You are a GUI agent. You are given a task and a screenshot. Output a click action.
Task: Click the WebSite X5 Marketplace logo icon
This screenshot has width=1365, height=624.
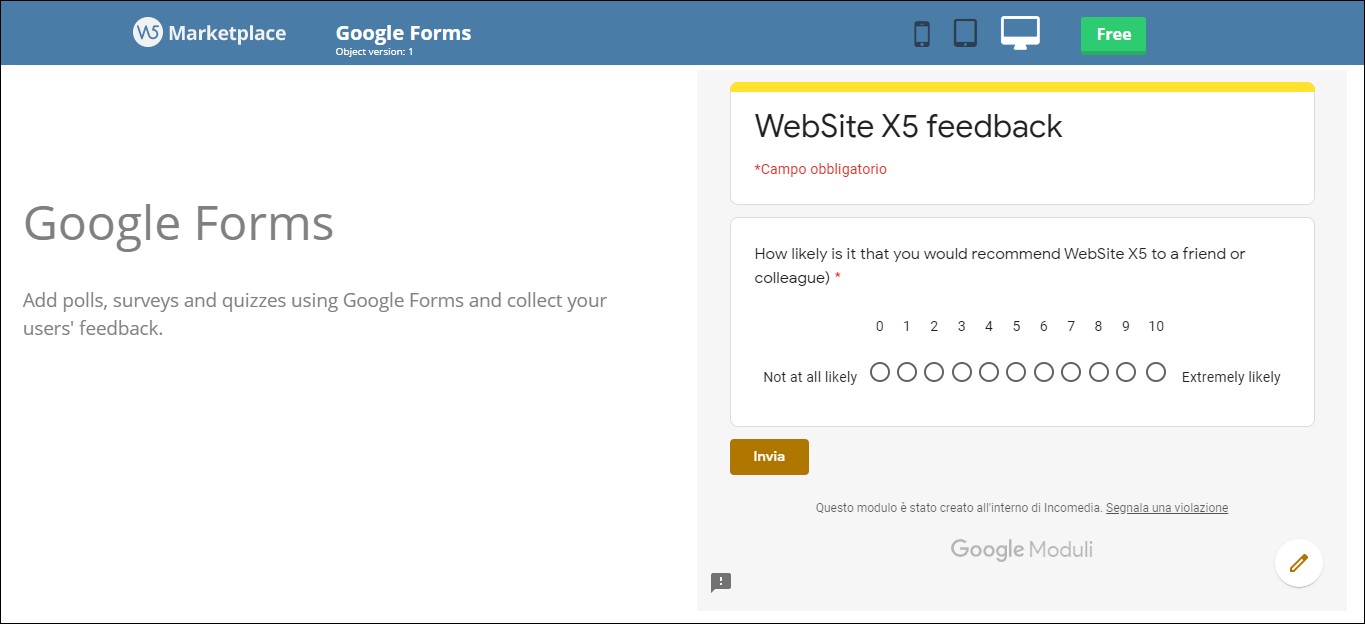tap(148, 32)
